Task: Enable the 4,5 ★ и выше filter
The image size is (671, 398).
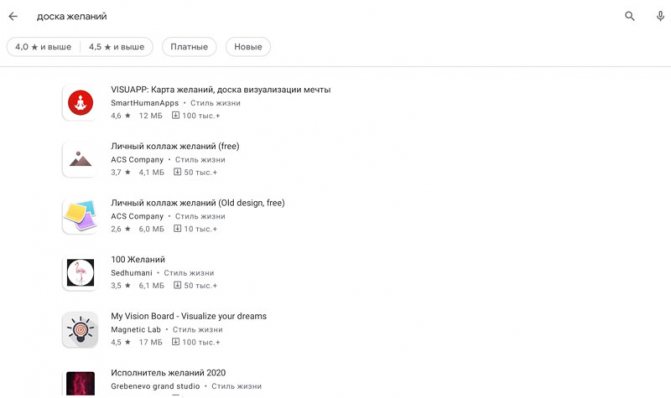Action: pyautogui.click(x=116, y=47)
